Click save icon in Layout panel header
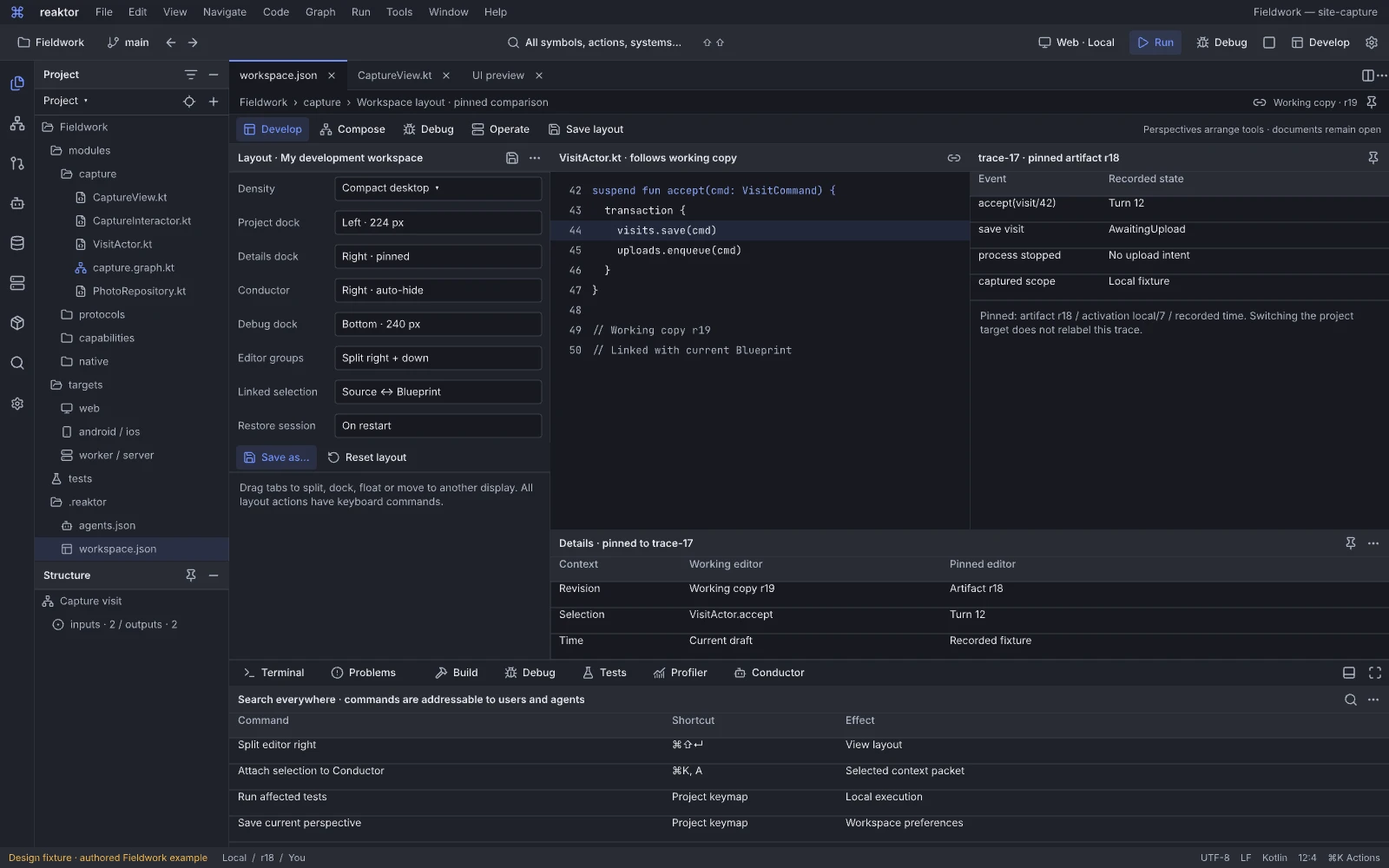Screen dimensions: 1389x868 [512, 158]
